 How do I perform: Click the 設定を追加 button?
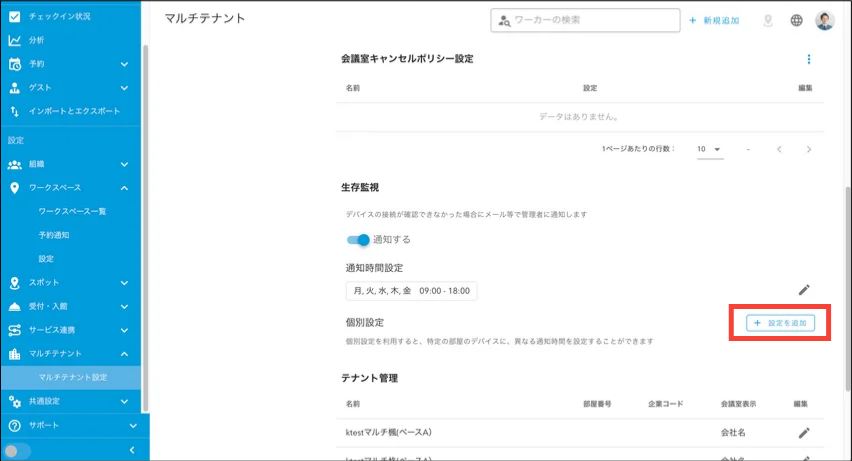coord(780,323)
